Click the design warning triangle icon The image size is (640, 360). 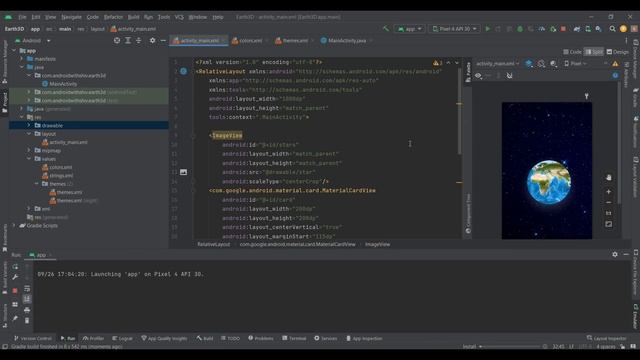pos(615,64)
